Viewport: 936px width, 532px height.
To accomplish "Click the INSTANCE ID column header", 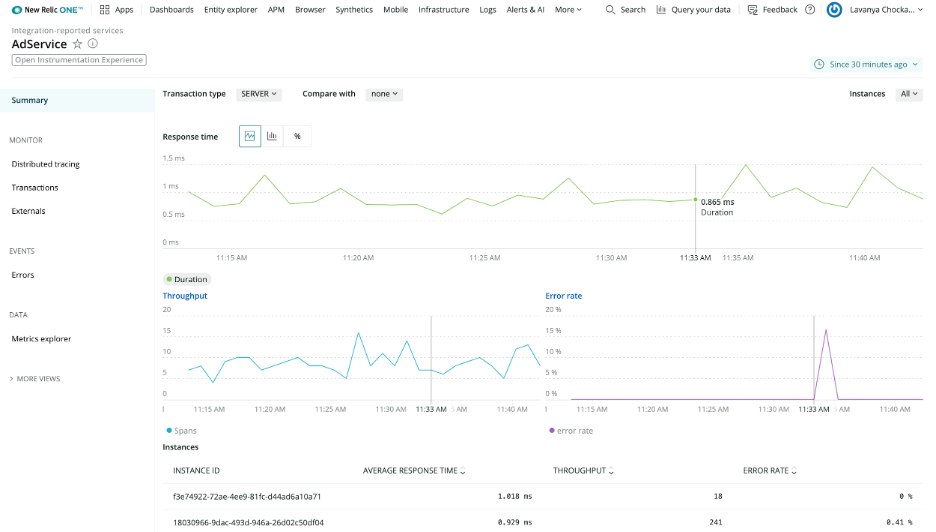I will coord(196,471).
